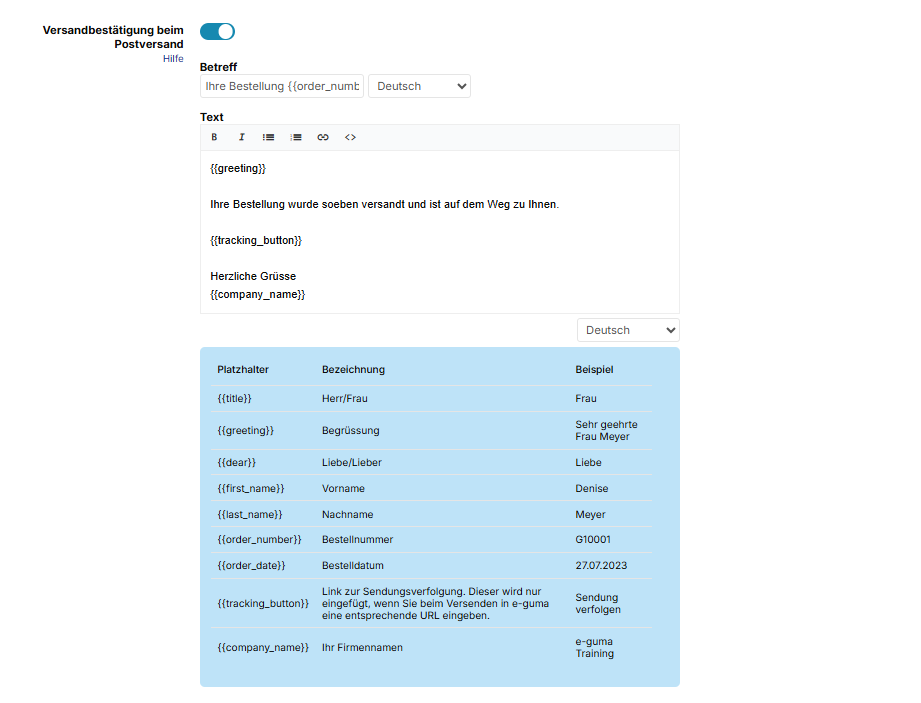Click the 'G10001' example value
The image size is (921, 703).
pyautogui.click(x=593, y=539)
